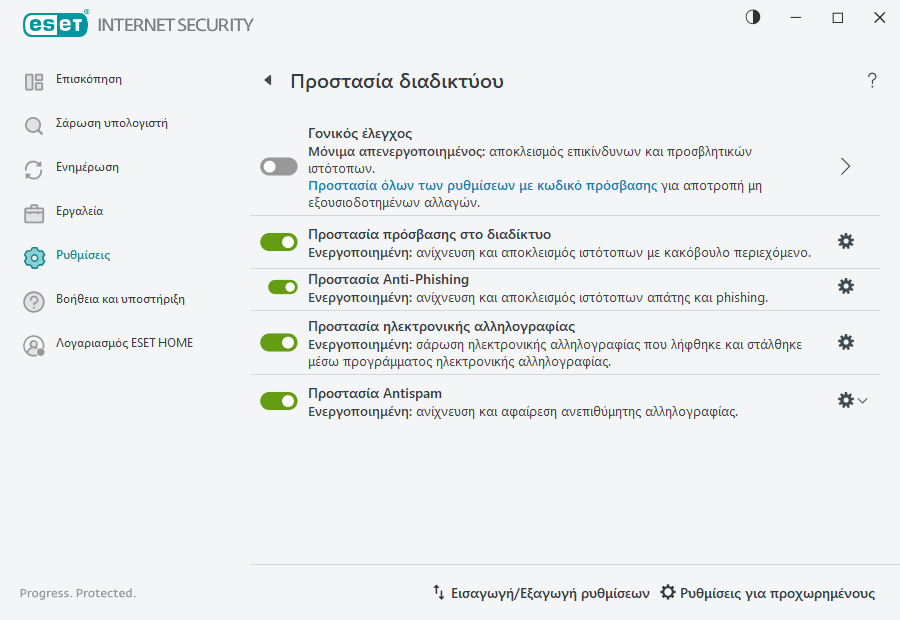The height and width of the screenshot is (620, 900).
Task: Select the Ενημέρωση sidebar icon
Action: pyautogui.click(x=33, y=169)
